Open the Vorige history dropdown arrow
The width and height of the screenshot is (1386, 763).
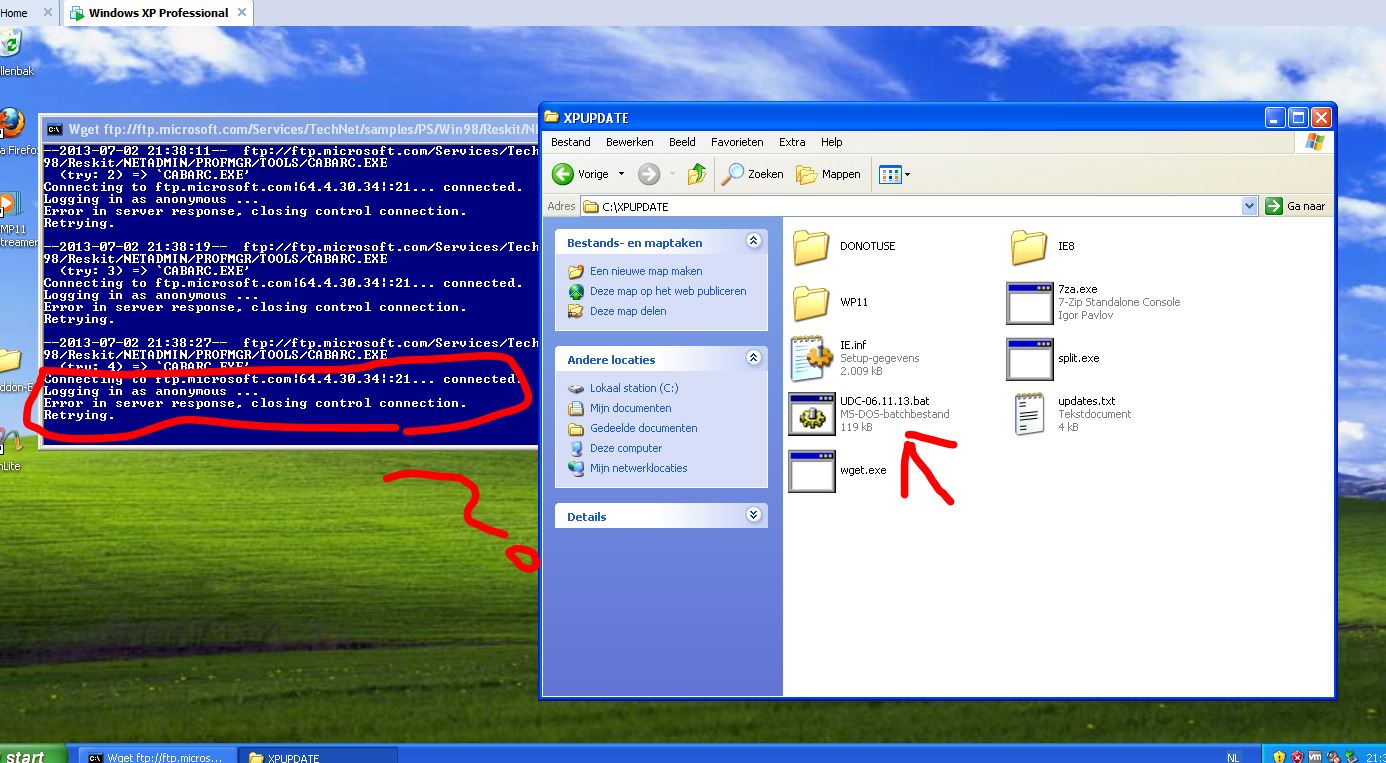621,174
